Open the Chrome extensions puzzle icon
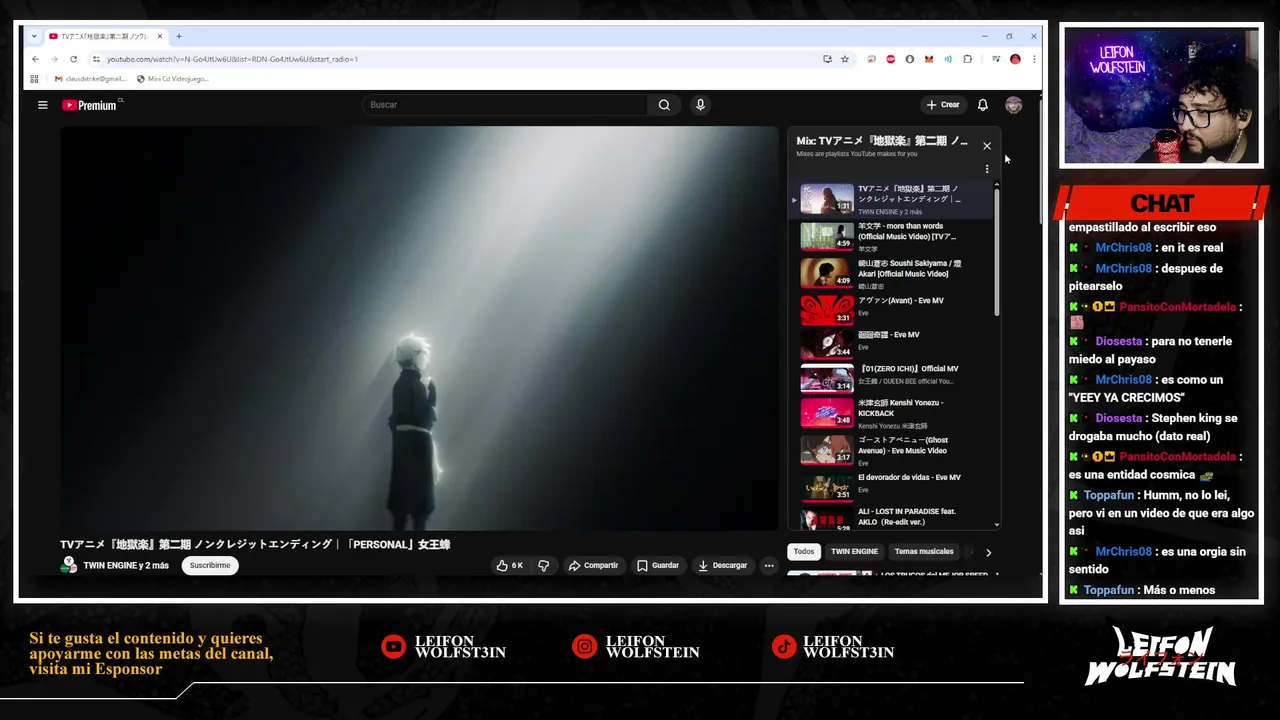 (967, 59)
